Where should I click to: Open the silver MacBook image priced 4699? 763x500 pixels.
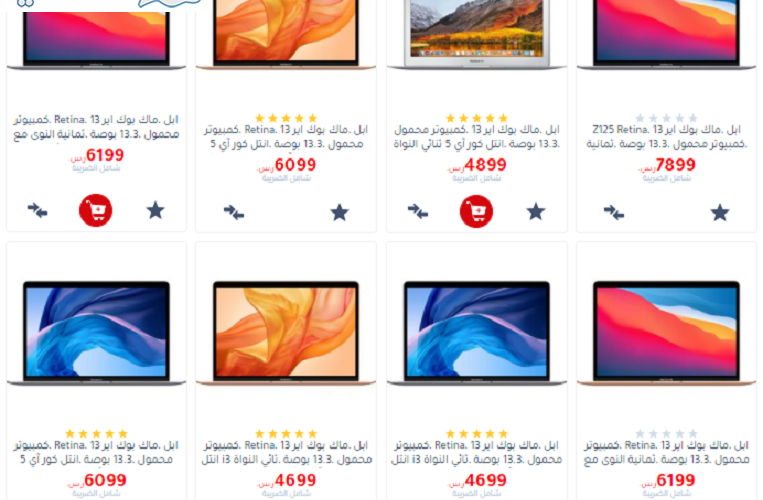click(477, 333)
